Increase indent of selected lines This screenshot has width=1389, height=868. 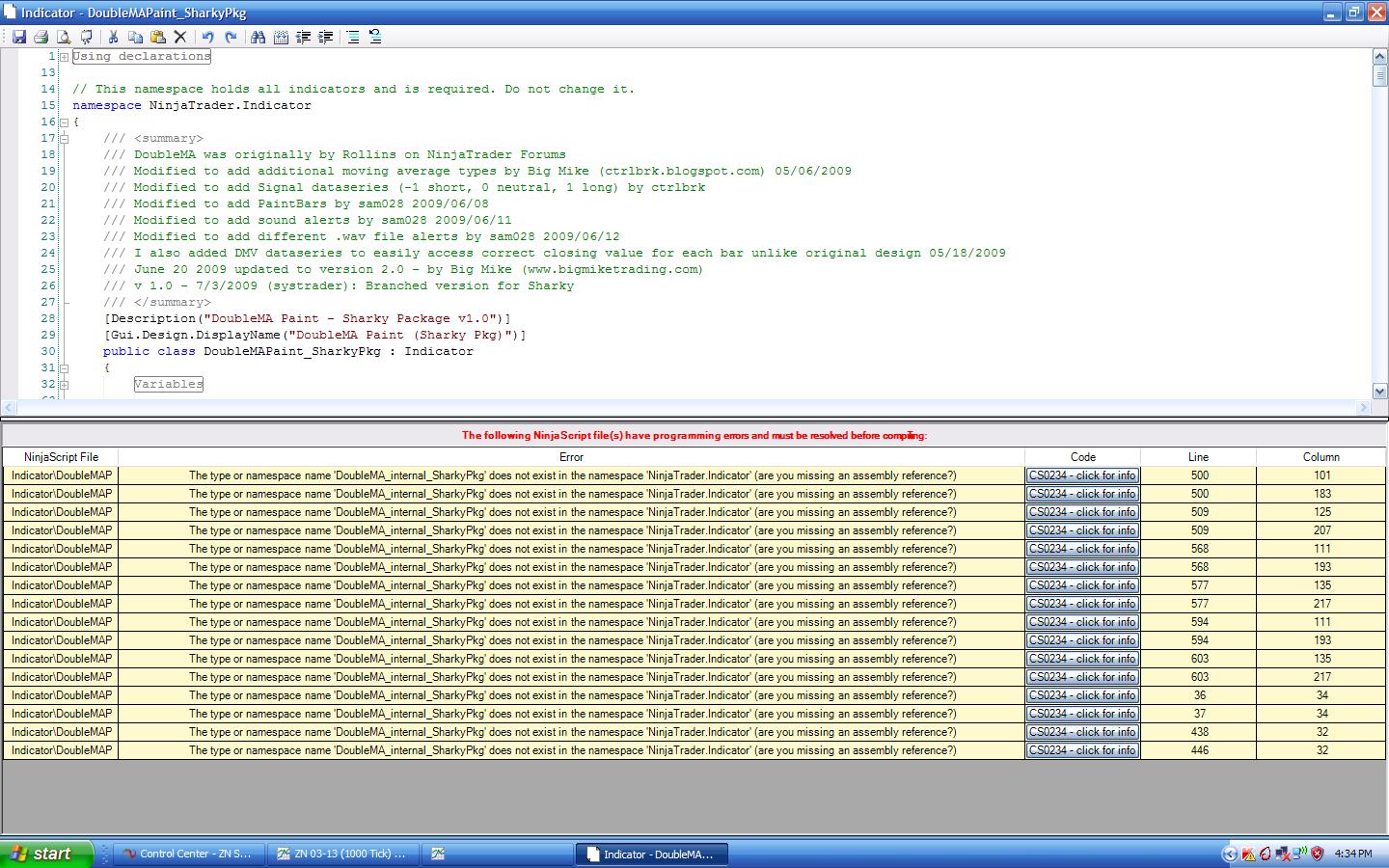click(x=326, y=37)
